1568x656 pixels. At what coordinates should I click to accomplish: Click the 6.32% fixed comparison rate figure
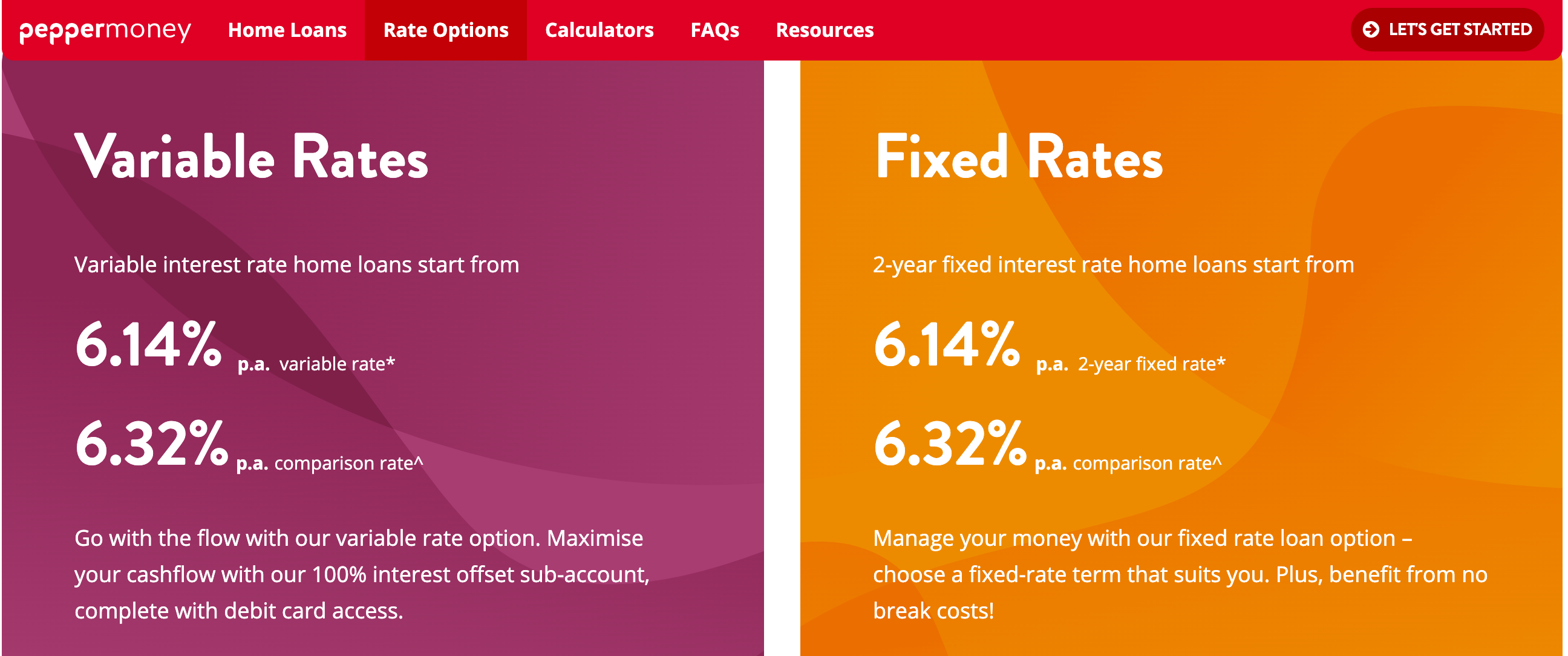click(x=950, y=444)
